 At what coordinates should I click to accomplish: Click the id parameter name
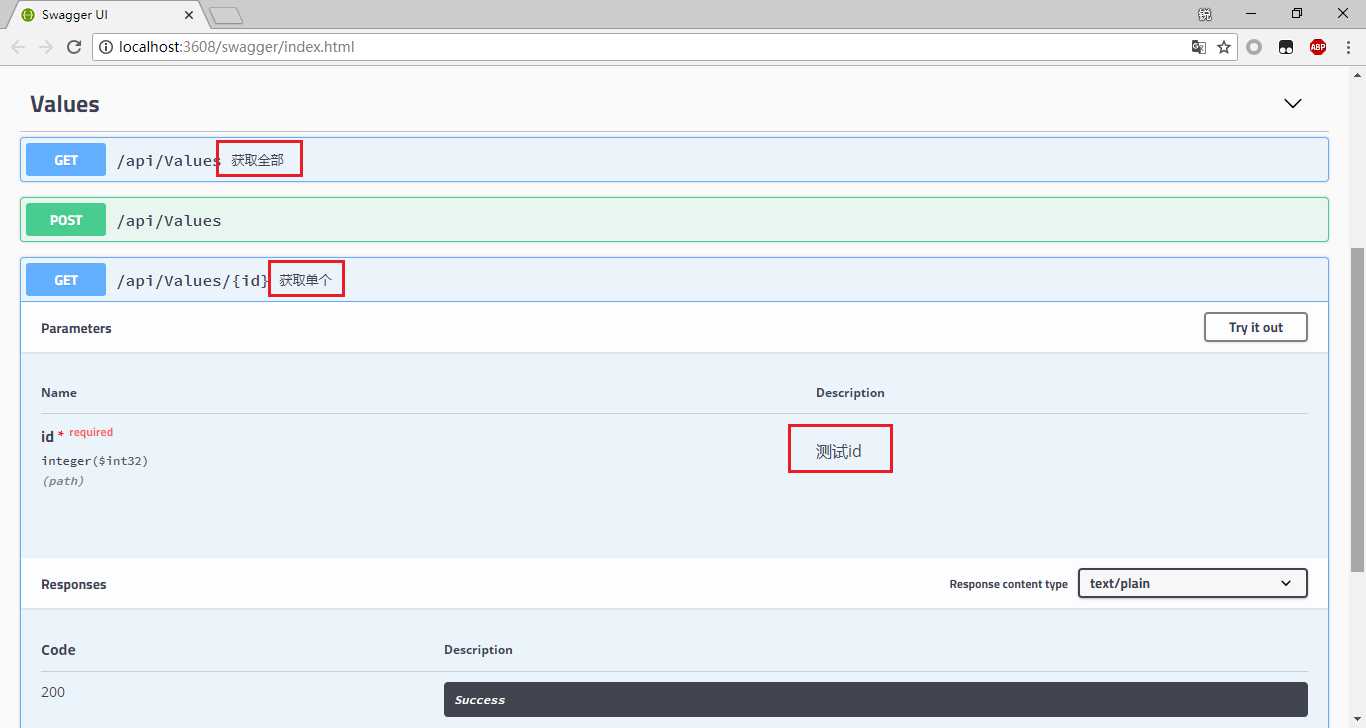(47, 436)
